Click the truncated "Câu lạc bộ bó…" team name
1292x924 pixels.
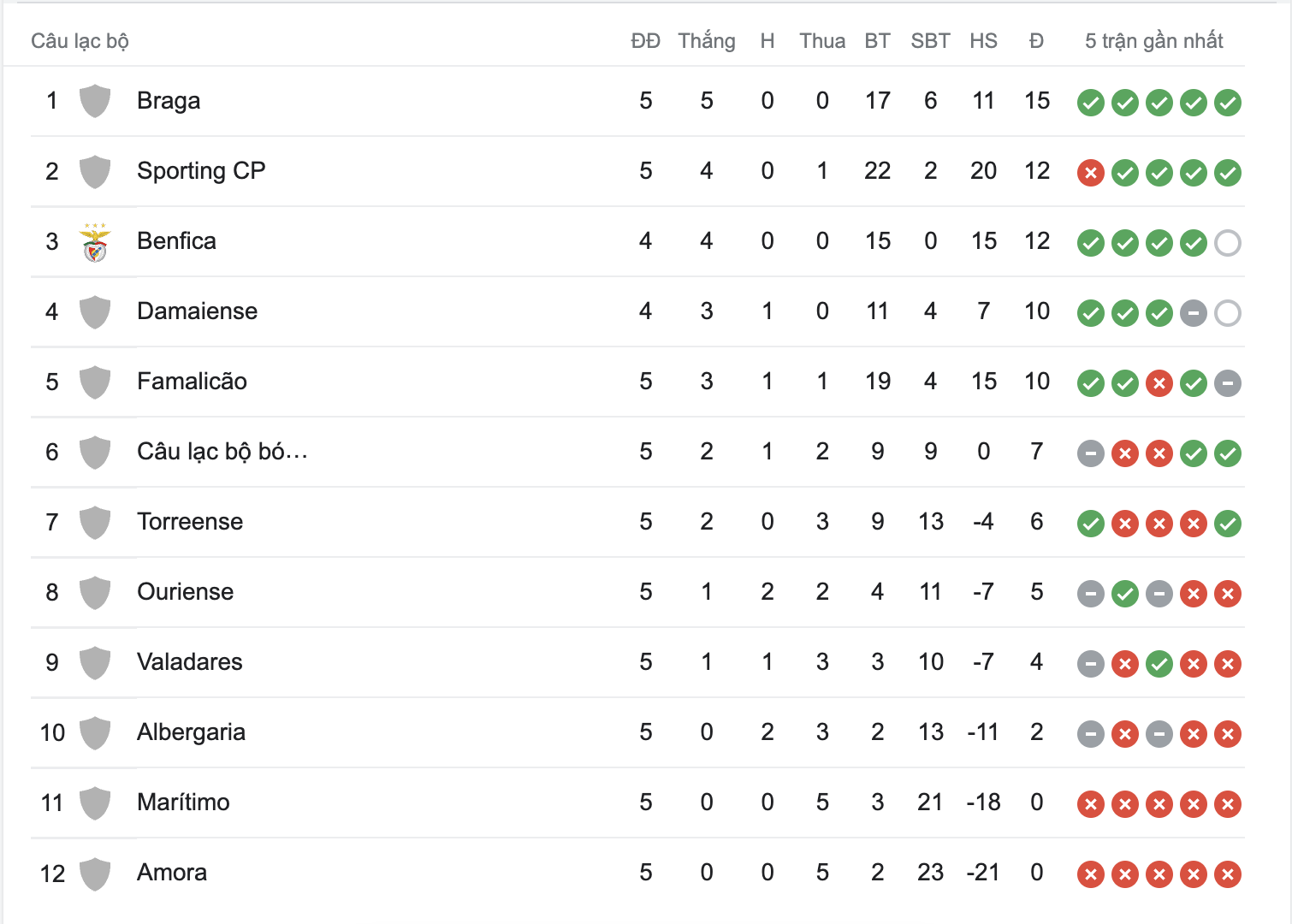[x=222, y=452]
